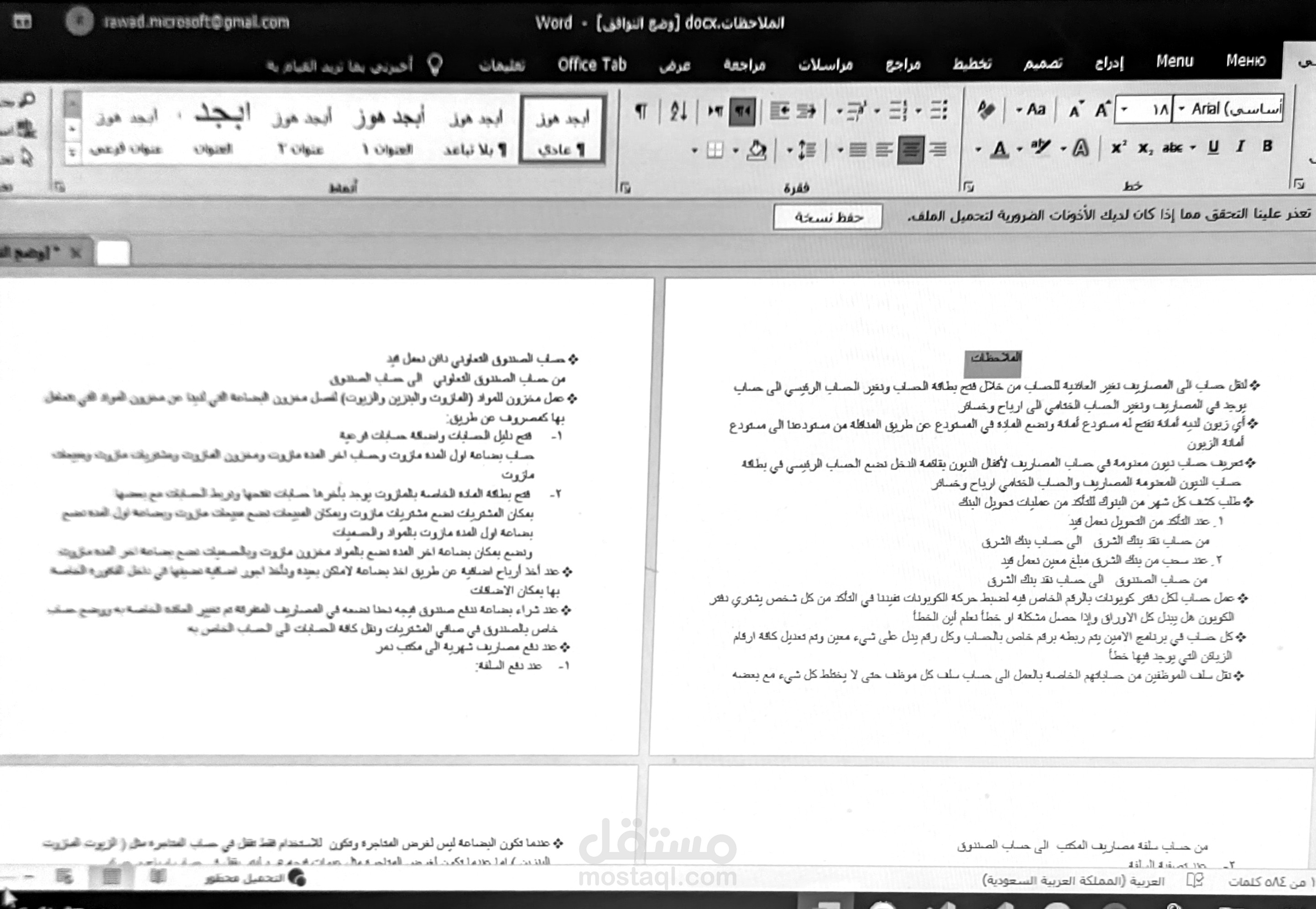The width and height of the screenshot is (1316, 909).
Task: Apply subscript with x₂ icon
Action: click(x=1145, y=149)
